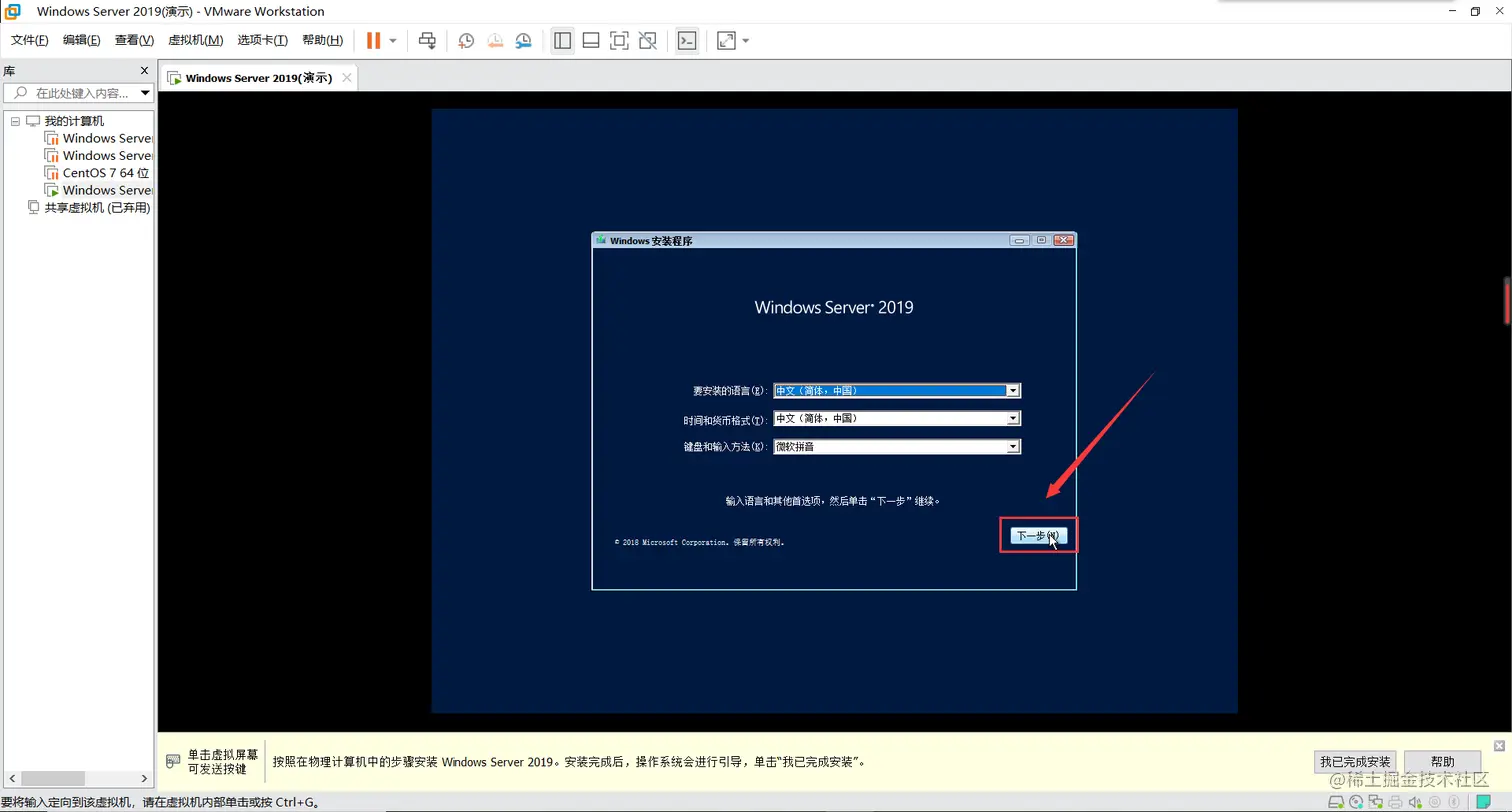Open the 帮助(H) menu
1512x812 pixels.
click(322, 40)
